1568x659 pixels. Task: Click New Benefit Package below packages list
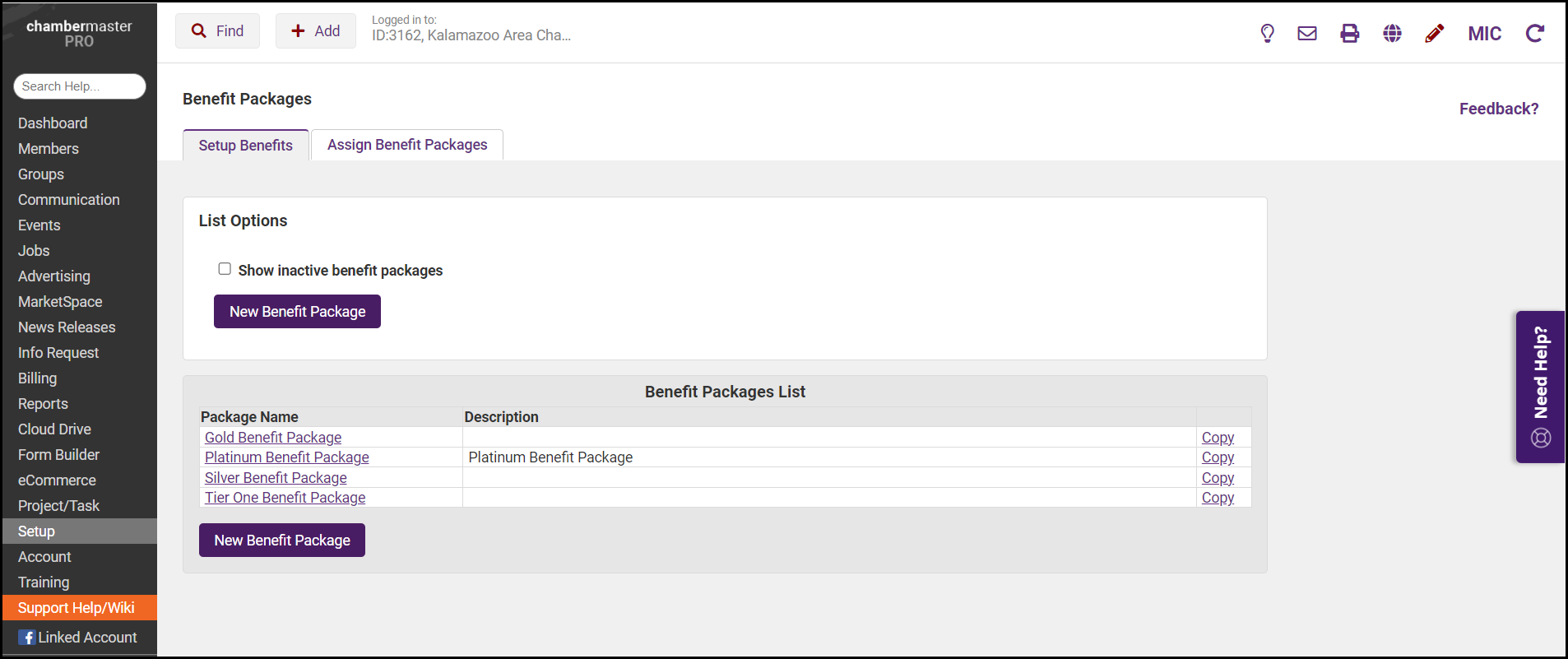pyautogui.click(x=282, y=541)
